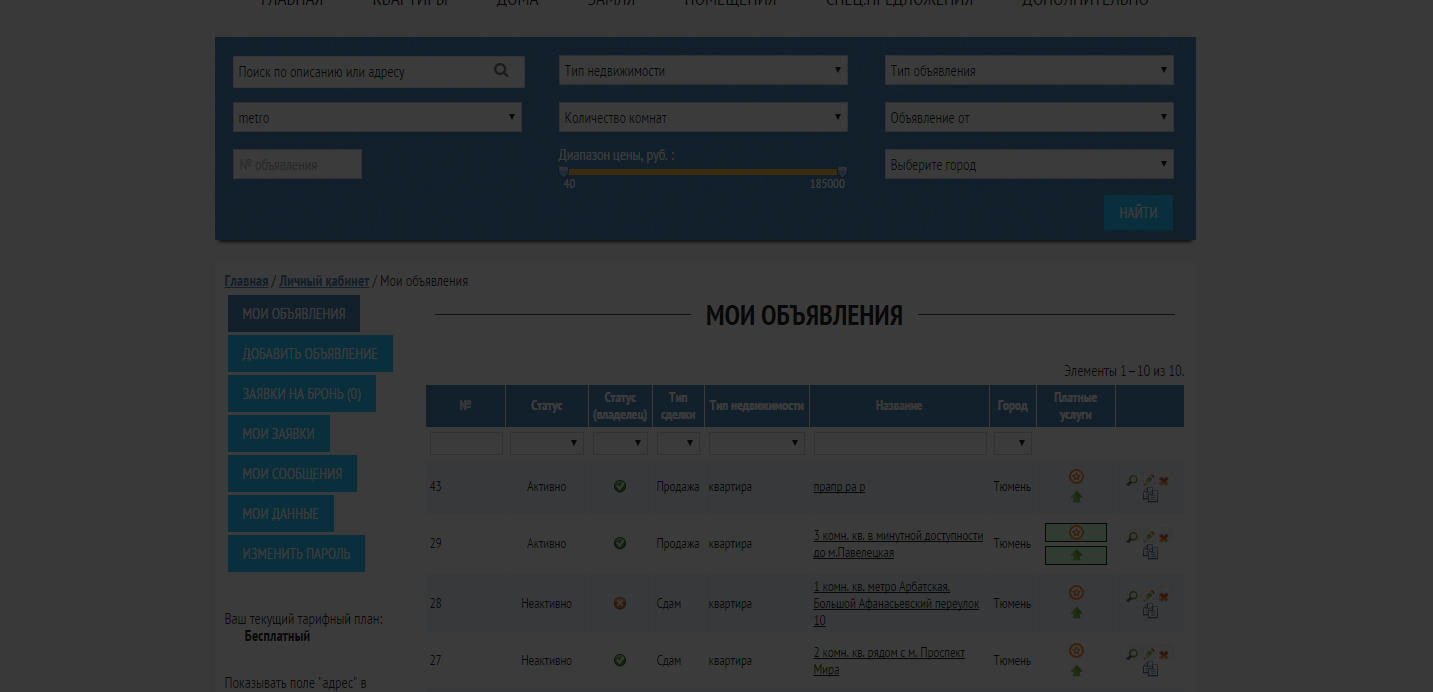Edit listing 27 with the pencil icon
The width and height of the screenshot is (1433, 692).
pos(1149,654)
